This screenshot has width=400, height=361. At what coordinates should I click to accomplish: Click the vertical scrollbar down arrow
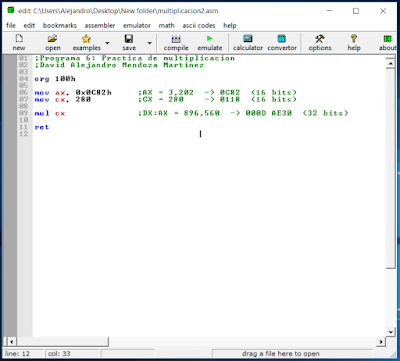390,331
